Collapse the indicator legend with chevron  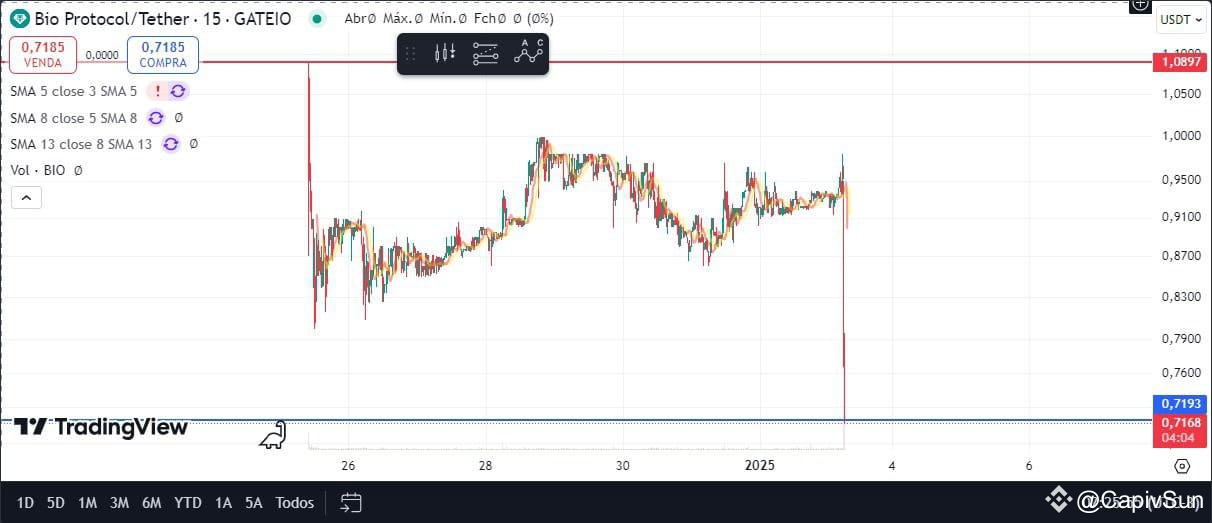26,198
